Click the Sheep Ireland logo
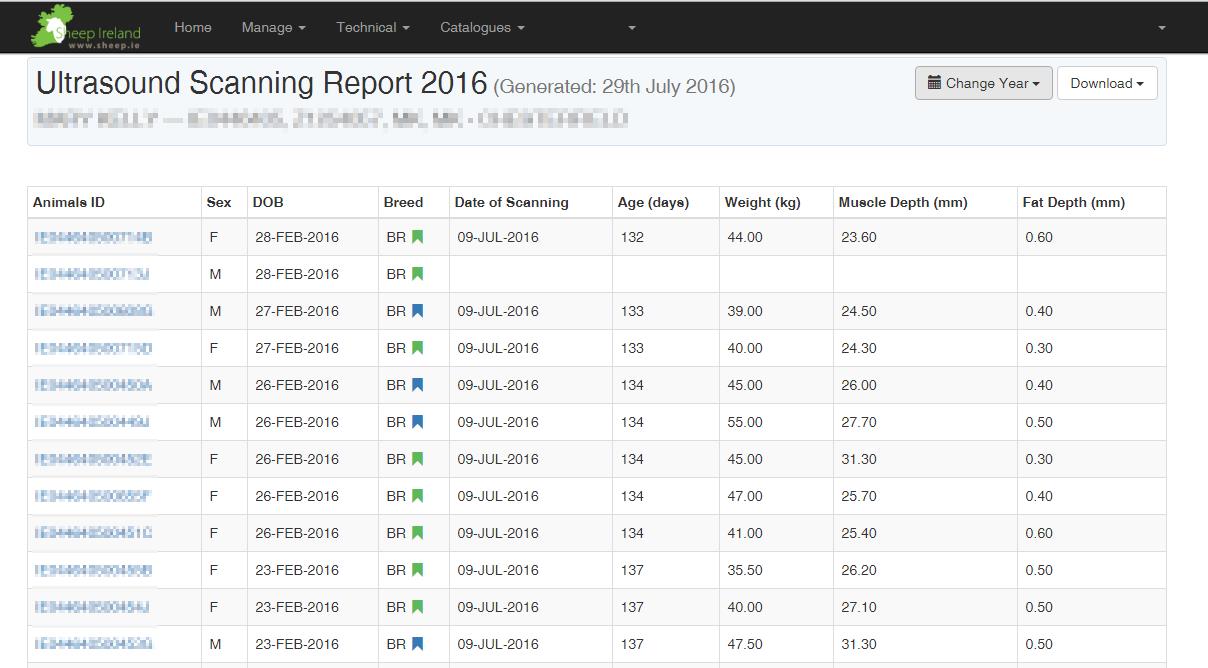The width and height of the screenshot is (1208, 668). pos(86,28)
